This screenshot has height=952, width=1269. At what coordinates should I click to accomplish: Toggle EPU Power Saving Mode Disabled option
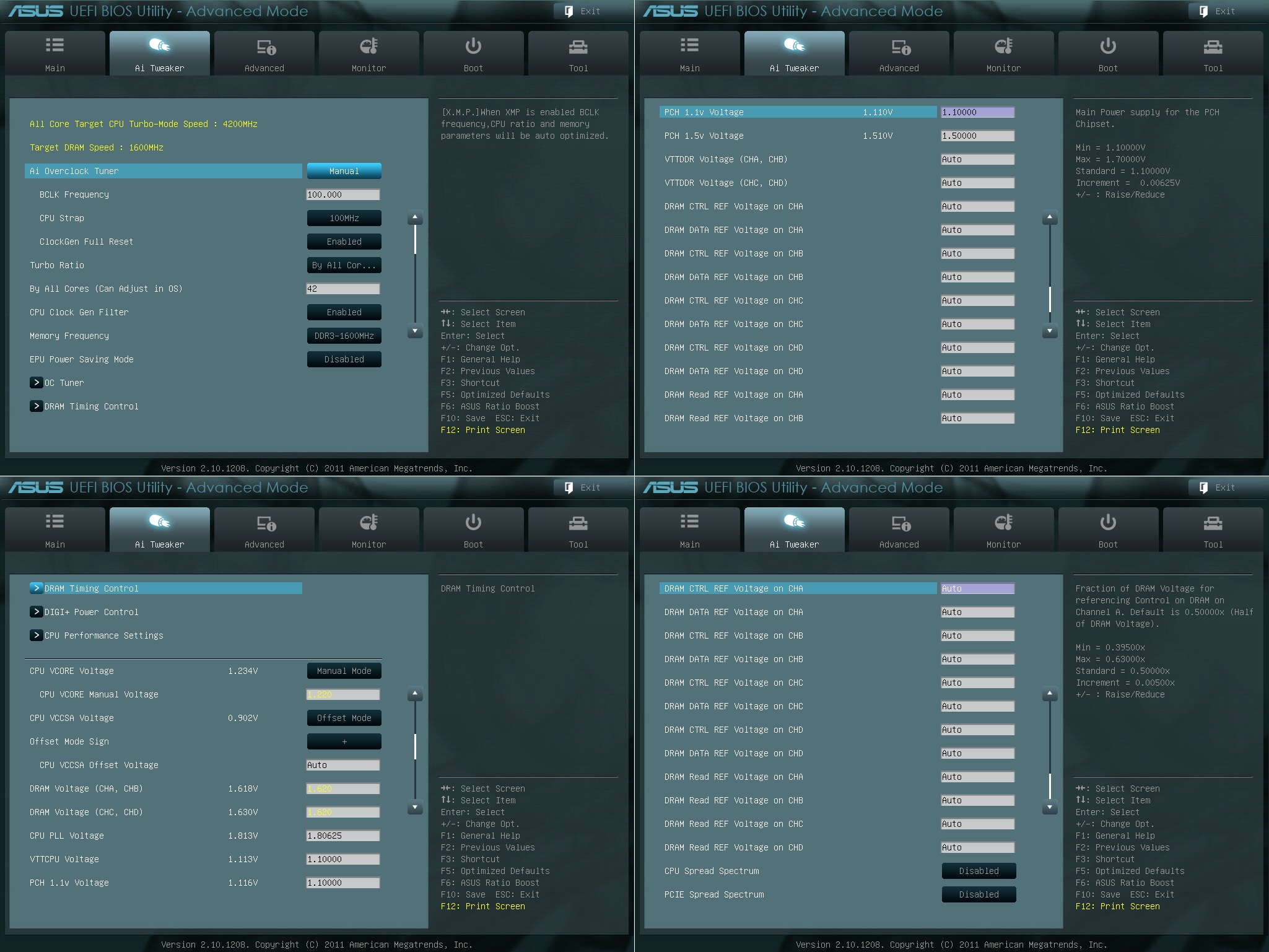(x=344, y=359)
